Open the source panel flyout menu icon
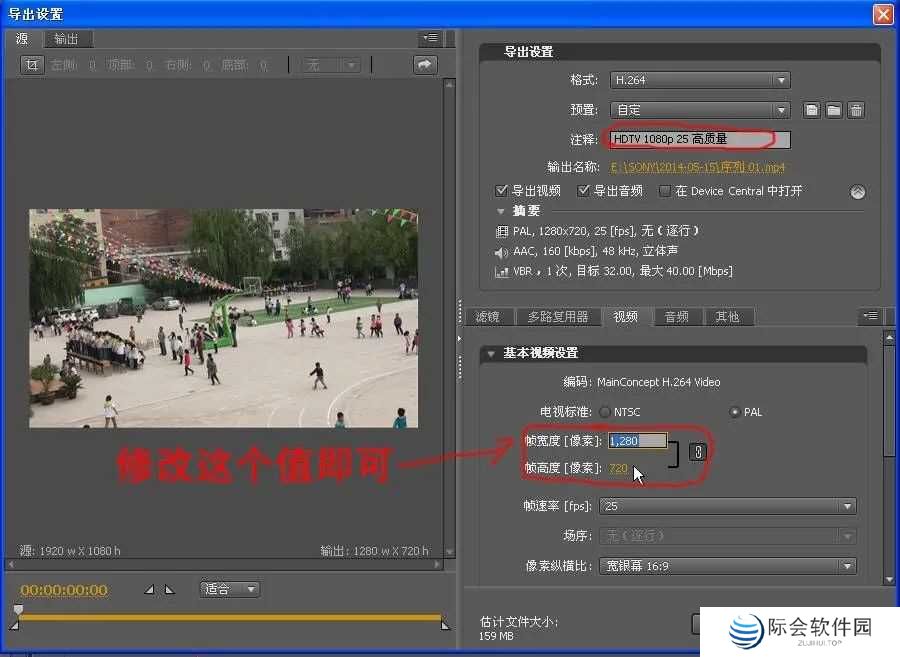This screenshot has width=900, height=657. 430,39
